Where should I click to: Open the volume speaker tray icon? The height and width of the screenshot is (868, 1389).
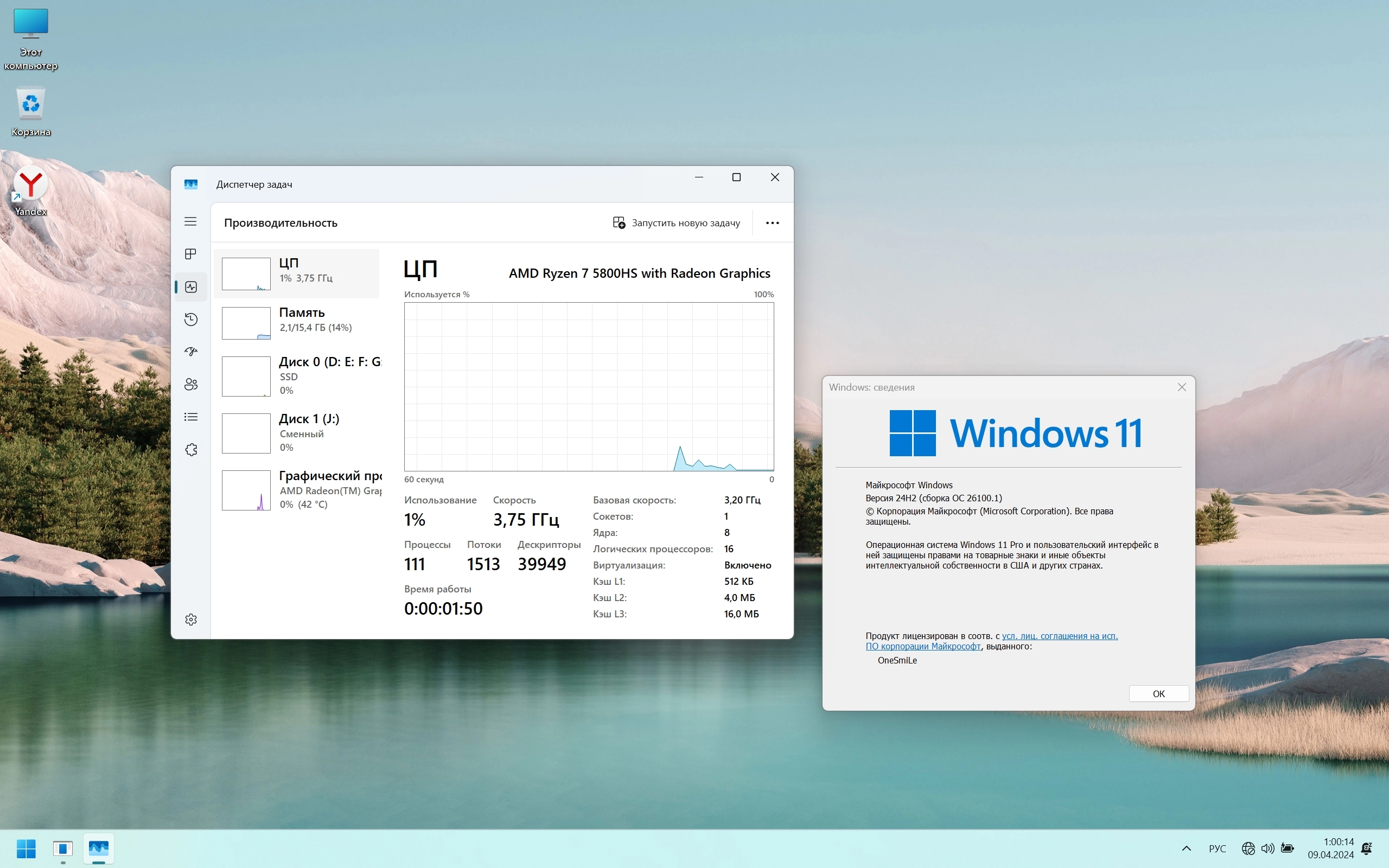pyautogui.click(x=1267, y=848)
